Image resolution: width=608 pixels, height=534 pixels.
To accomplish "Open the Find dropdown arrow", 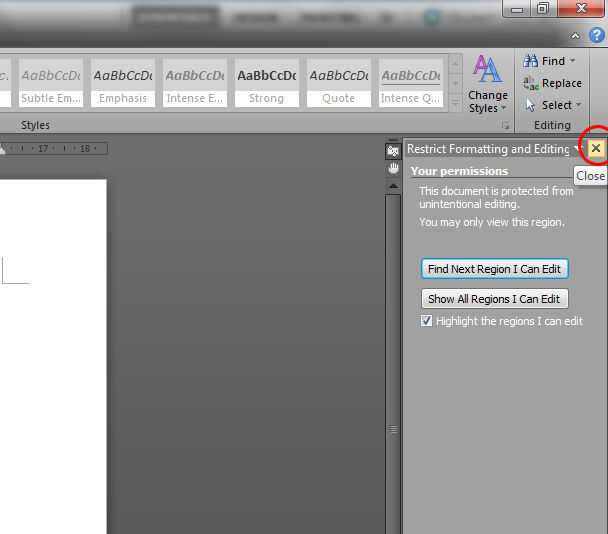I will coord(572,61).
